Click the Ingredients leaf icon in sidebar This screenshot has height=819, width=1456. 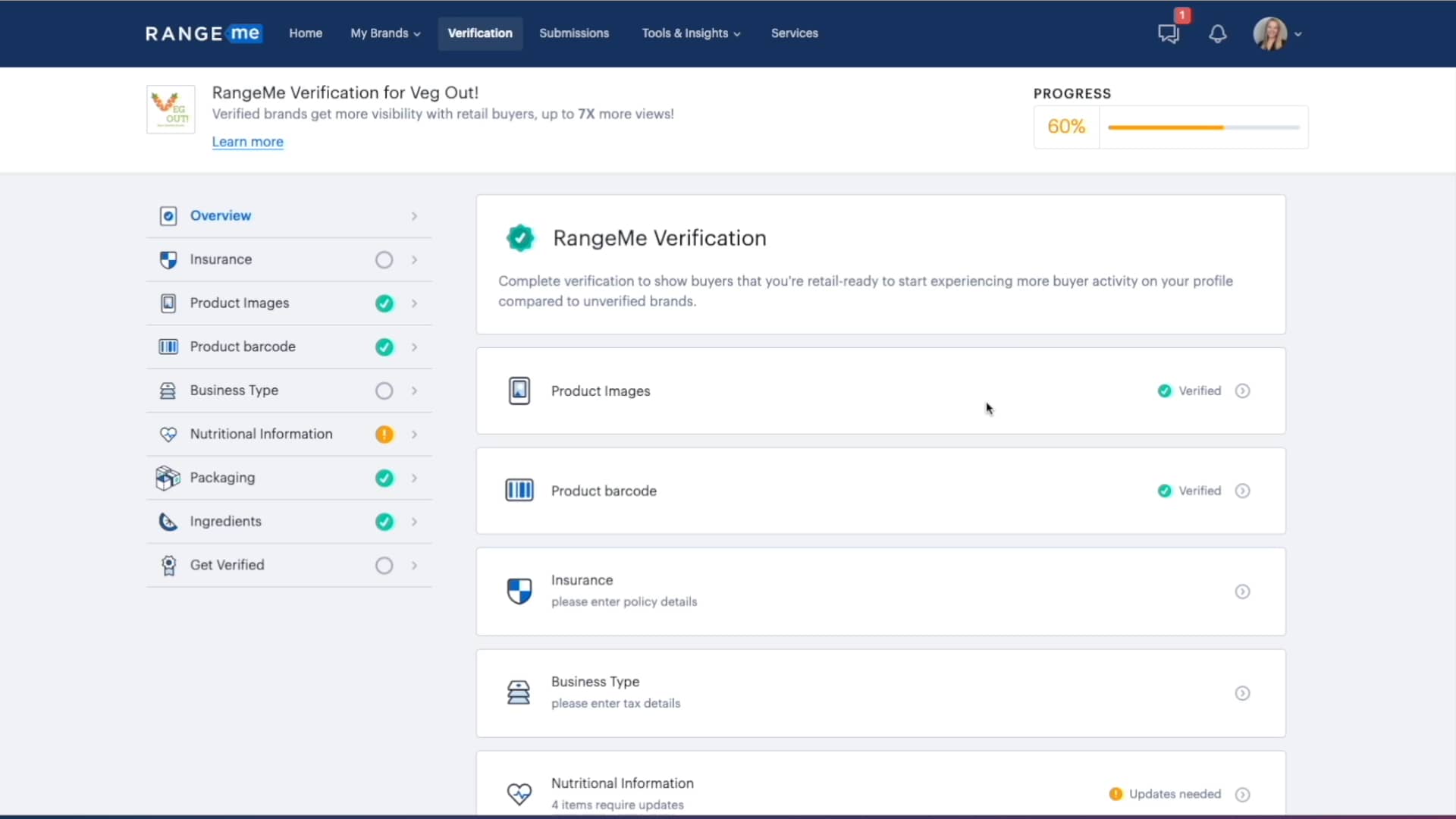click(166, 522)
